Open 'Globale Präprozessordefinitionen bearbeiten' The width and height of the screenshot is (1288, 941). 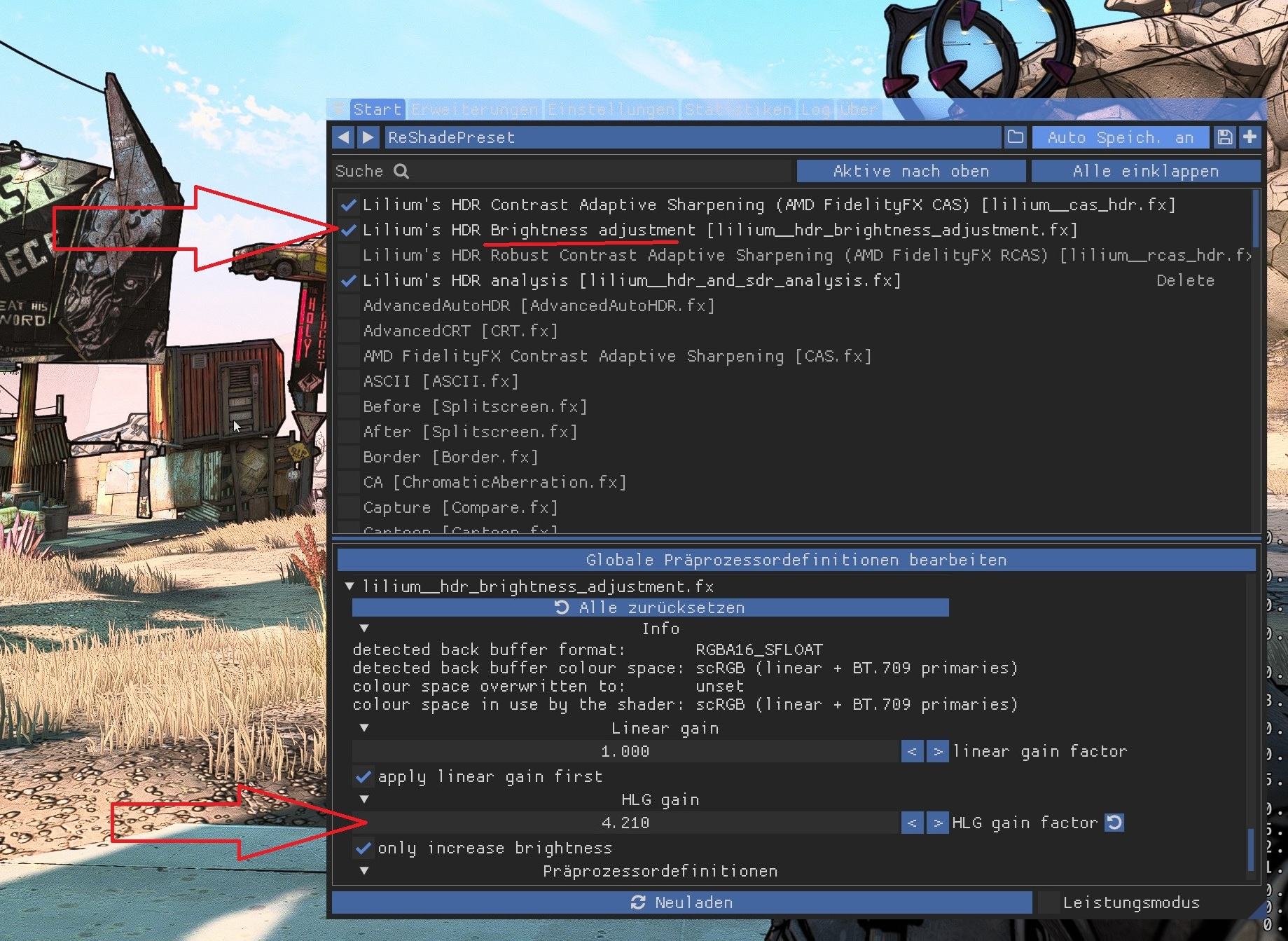[x=796, y=560]
